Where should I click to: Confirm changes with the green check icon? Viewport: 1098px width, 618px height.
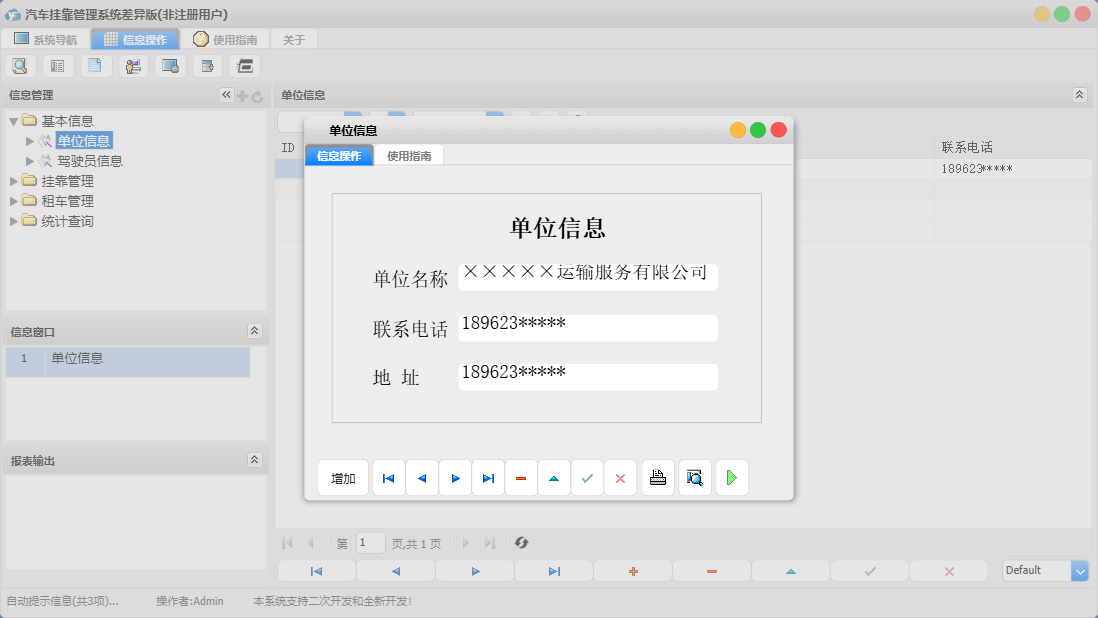[587, 477]
